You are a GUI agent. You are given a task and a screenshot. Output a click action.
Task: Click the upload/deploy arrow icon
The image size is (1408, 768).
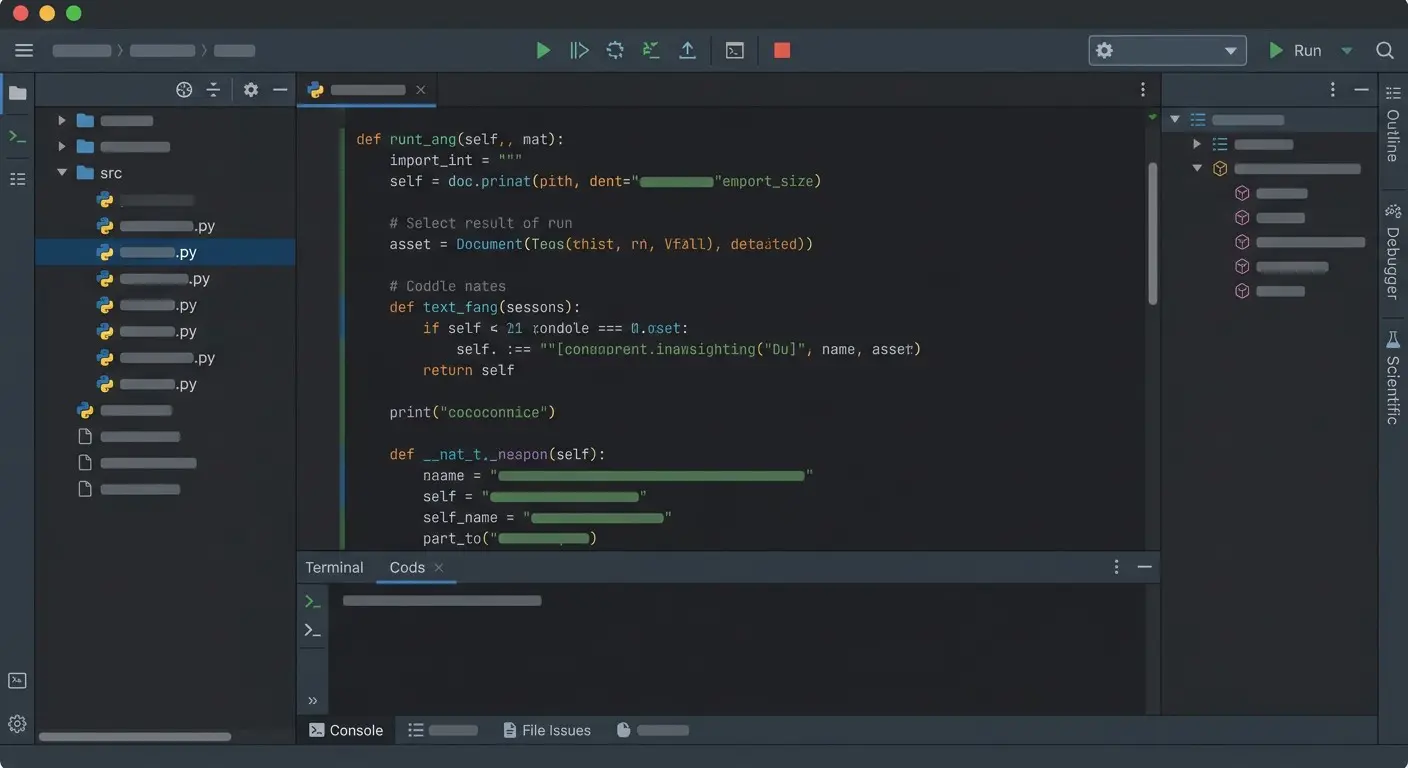(687, 50)
